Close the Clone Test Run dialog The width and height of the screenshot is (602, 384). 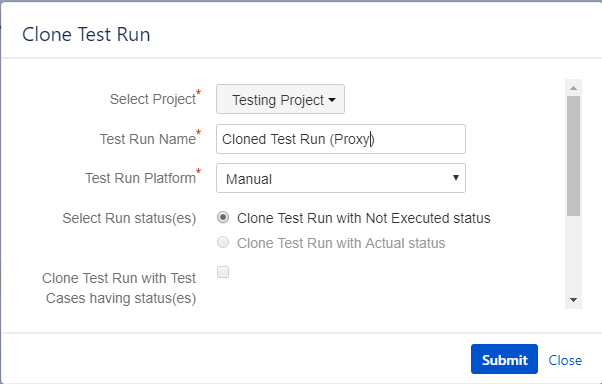pos(565,360)
